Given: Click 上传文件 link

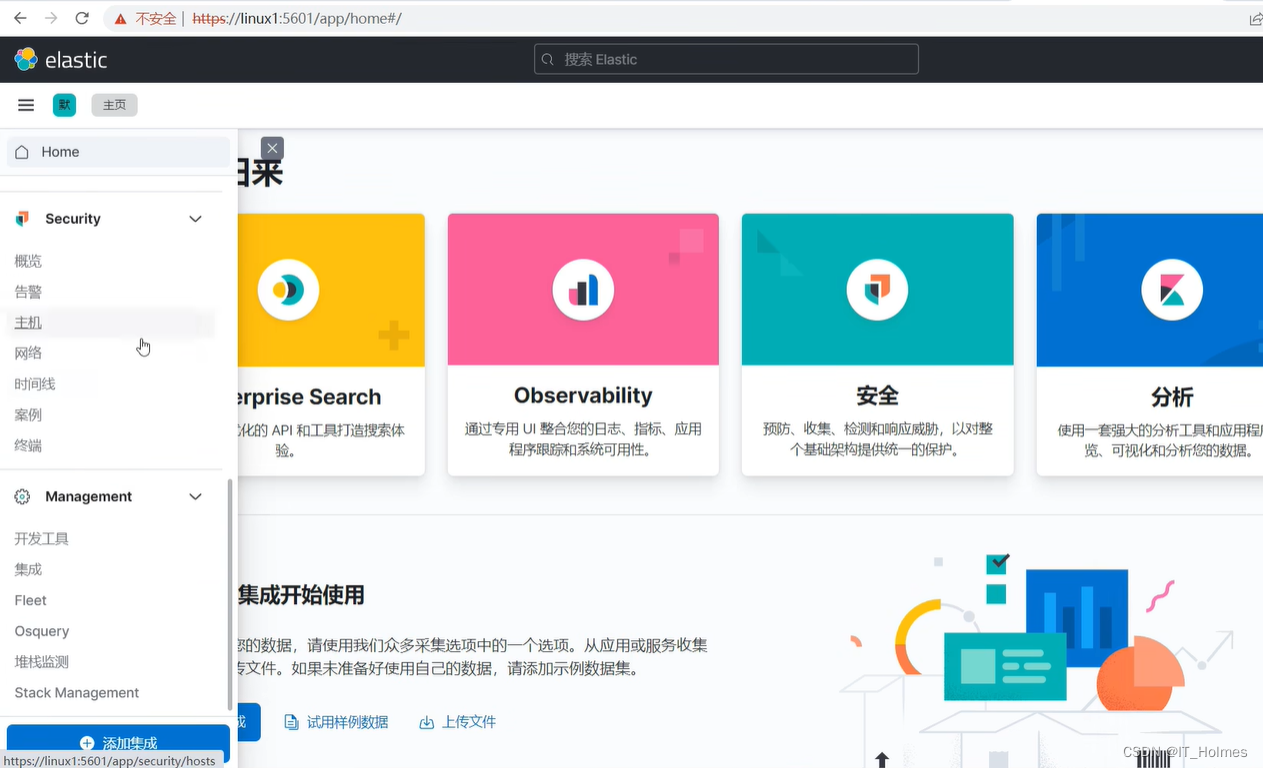Looking at the screenshot, I should (469, 722).
